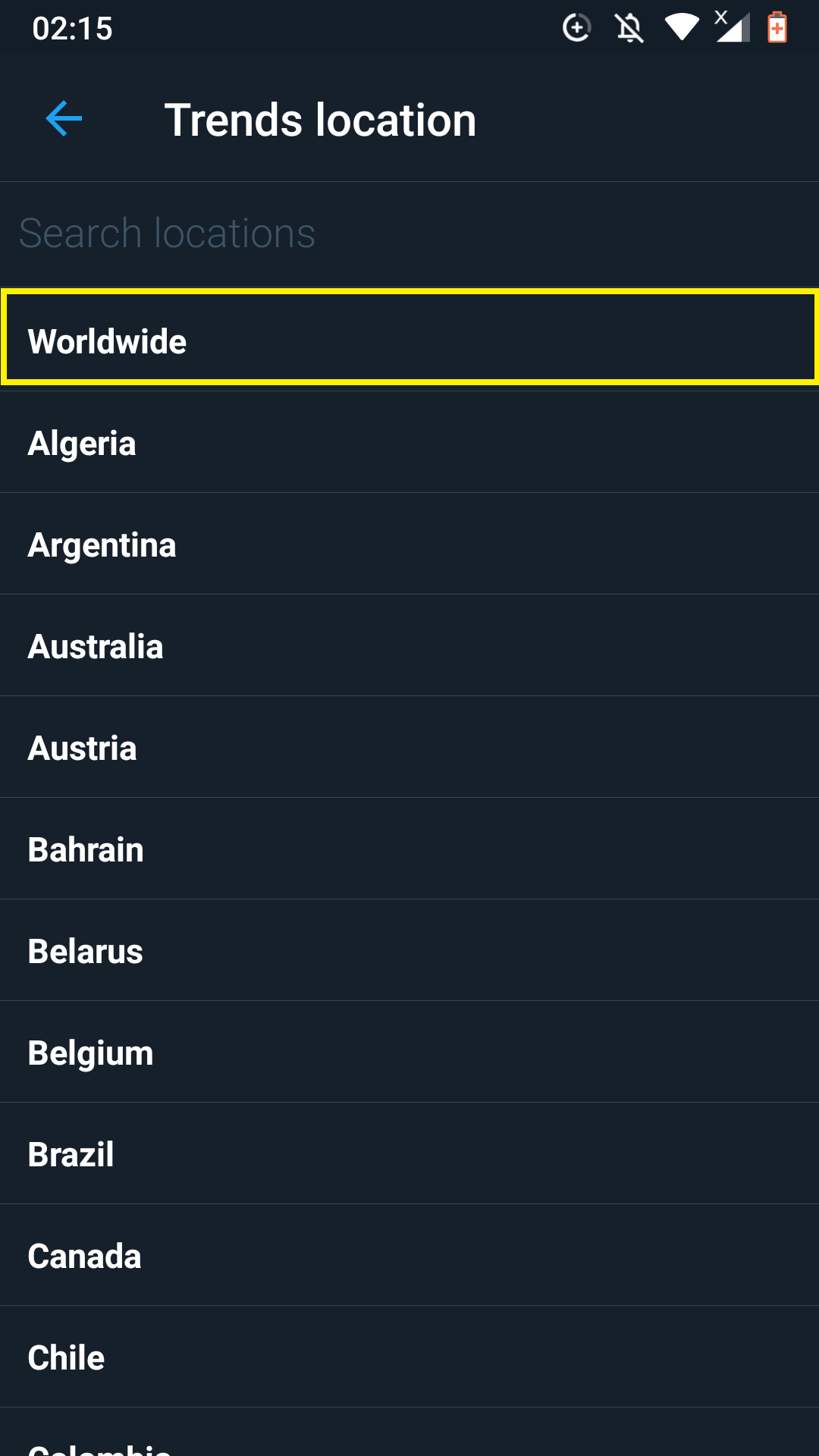This screenshot has width=819, height=1456.
Task: Choose Algeria from the list
Action: pyautogui.click(x=409, y=443)
